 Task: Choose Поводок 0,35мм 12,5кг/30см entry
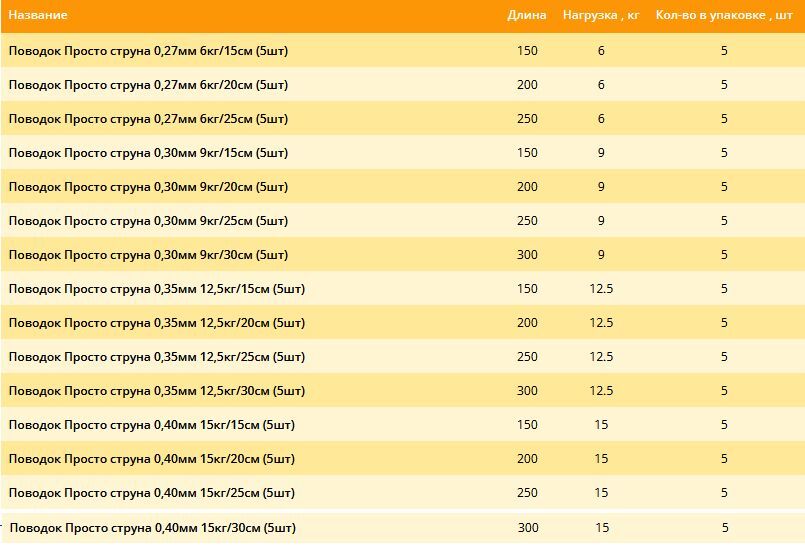(x=402, y=390)
